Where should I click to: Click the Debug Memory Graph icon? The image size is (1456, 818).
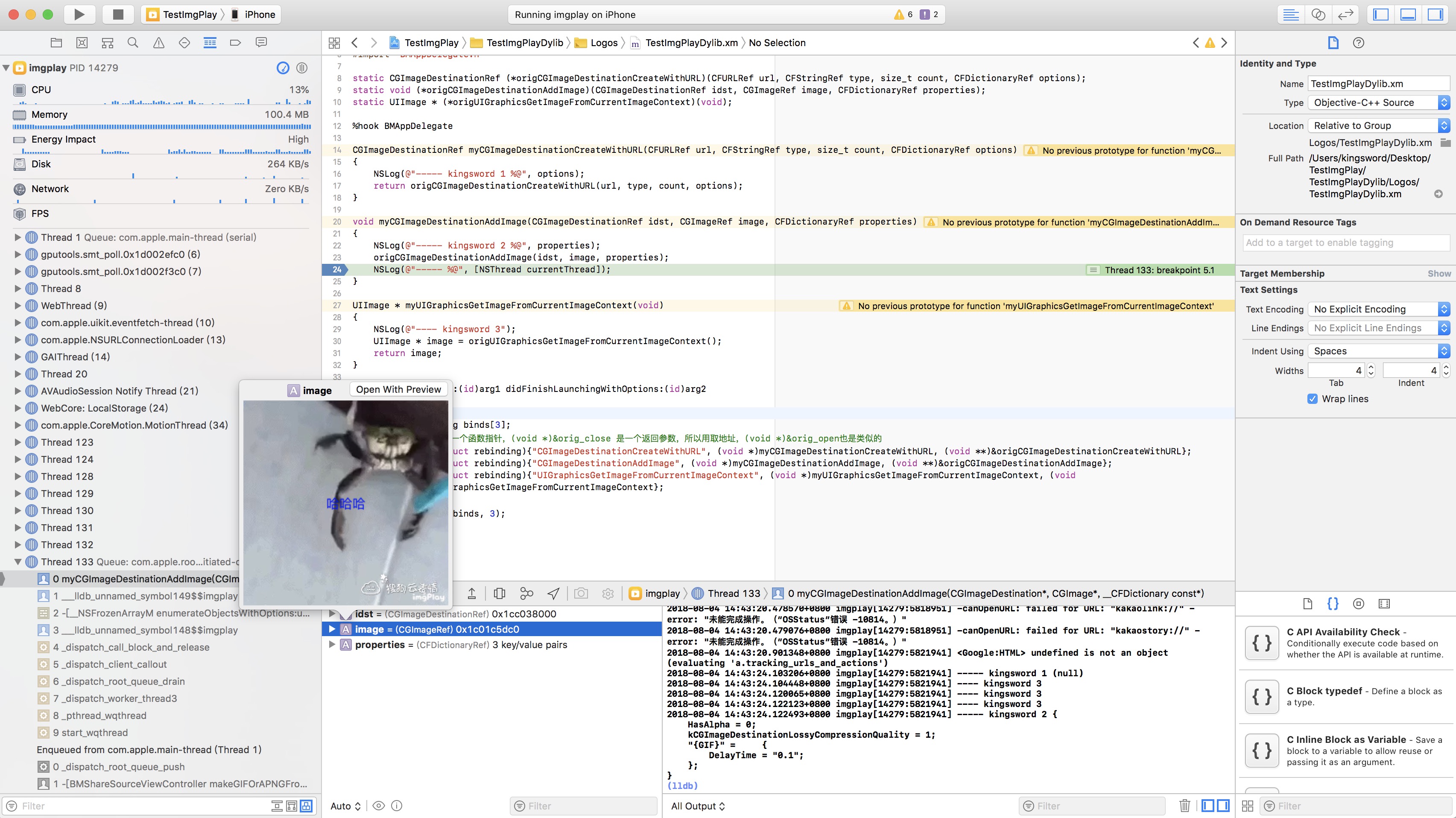(526, 593)
